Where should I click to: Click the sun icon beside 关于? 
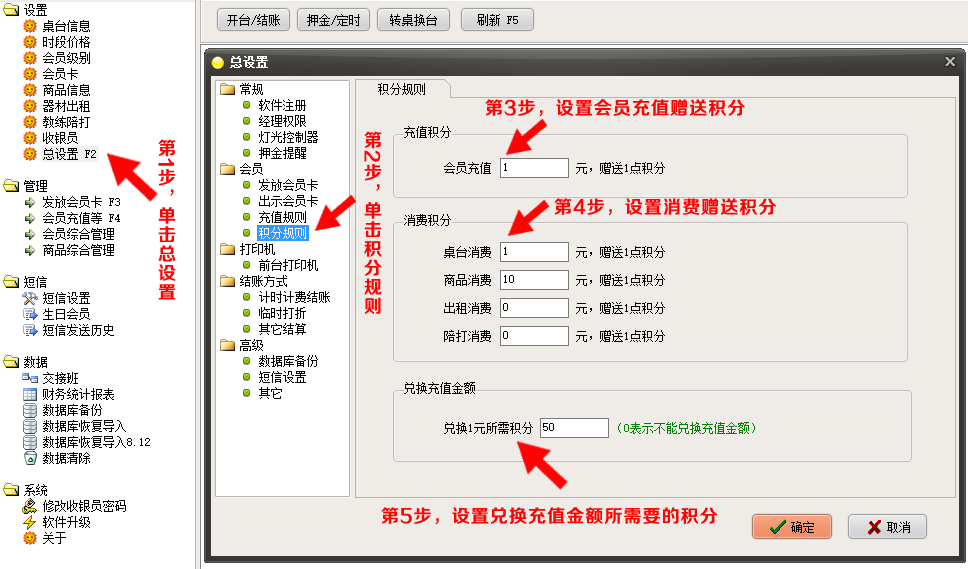(x=30, y=539)
